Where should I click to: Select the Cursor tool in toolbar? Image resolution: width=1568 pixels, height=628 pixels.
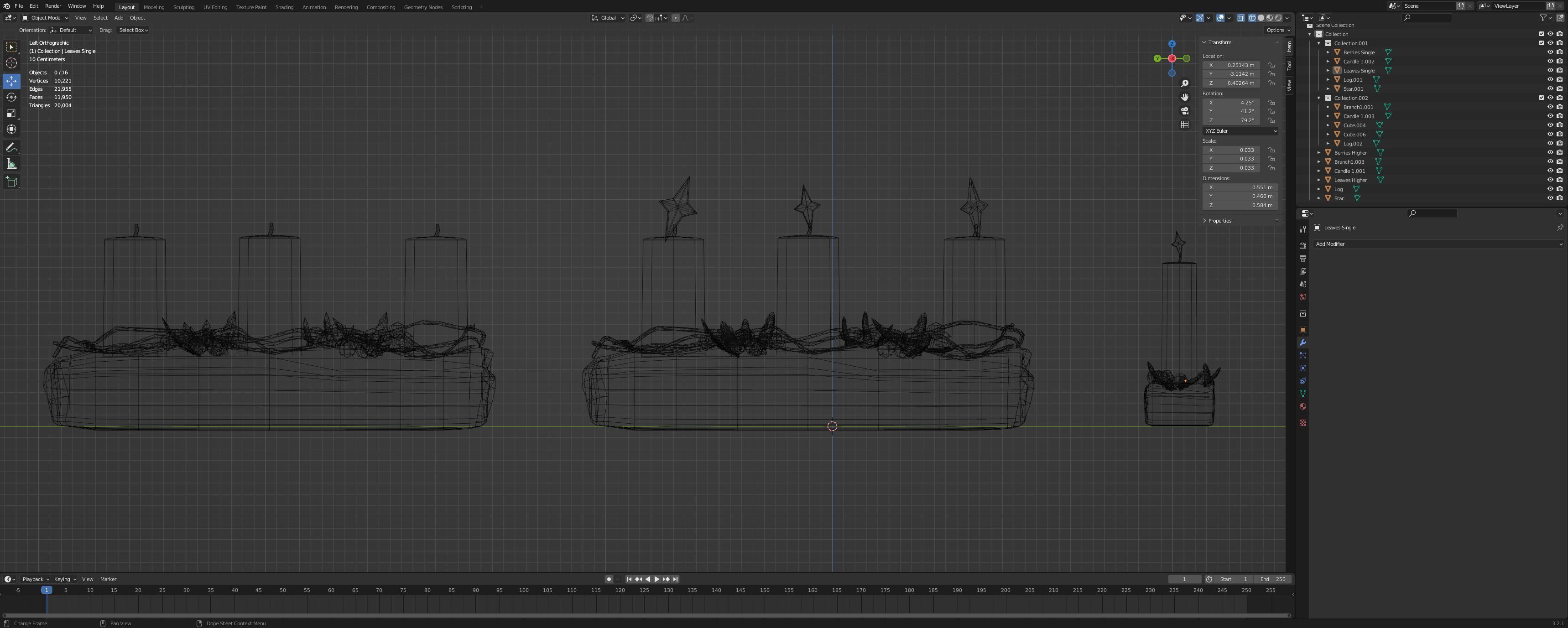(x=11, y=63)
